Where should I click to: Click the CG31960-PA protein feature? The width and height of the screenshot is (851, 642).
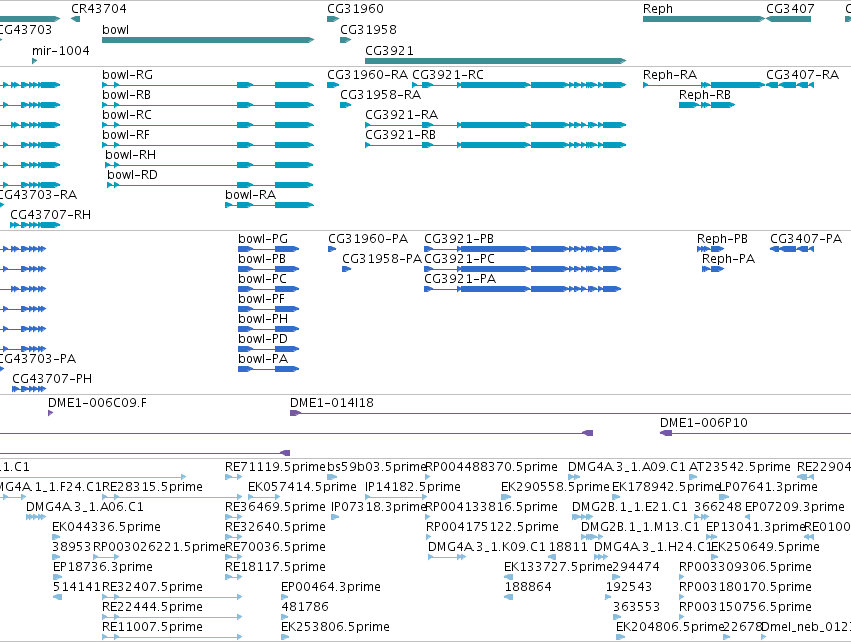332,249
